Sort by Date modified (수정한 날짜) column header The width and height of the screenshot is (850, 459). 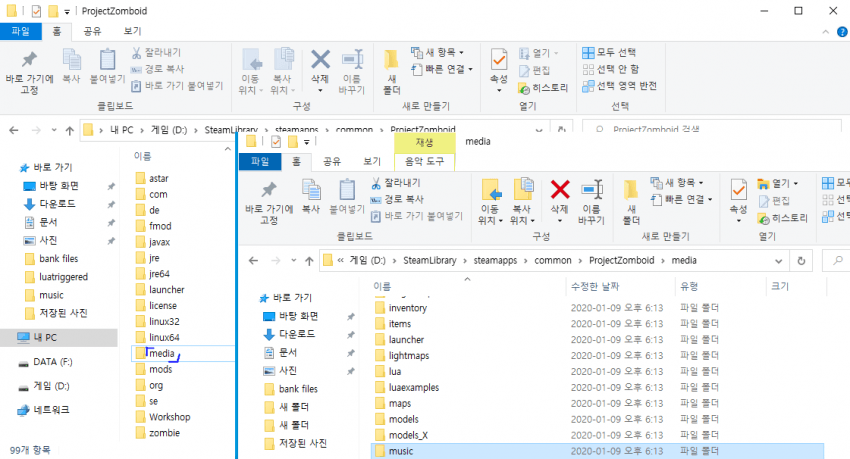point(595,286)
